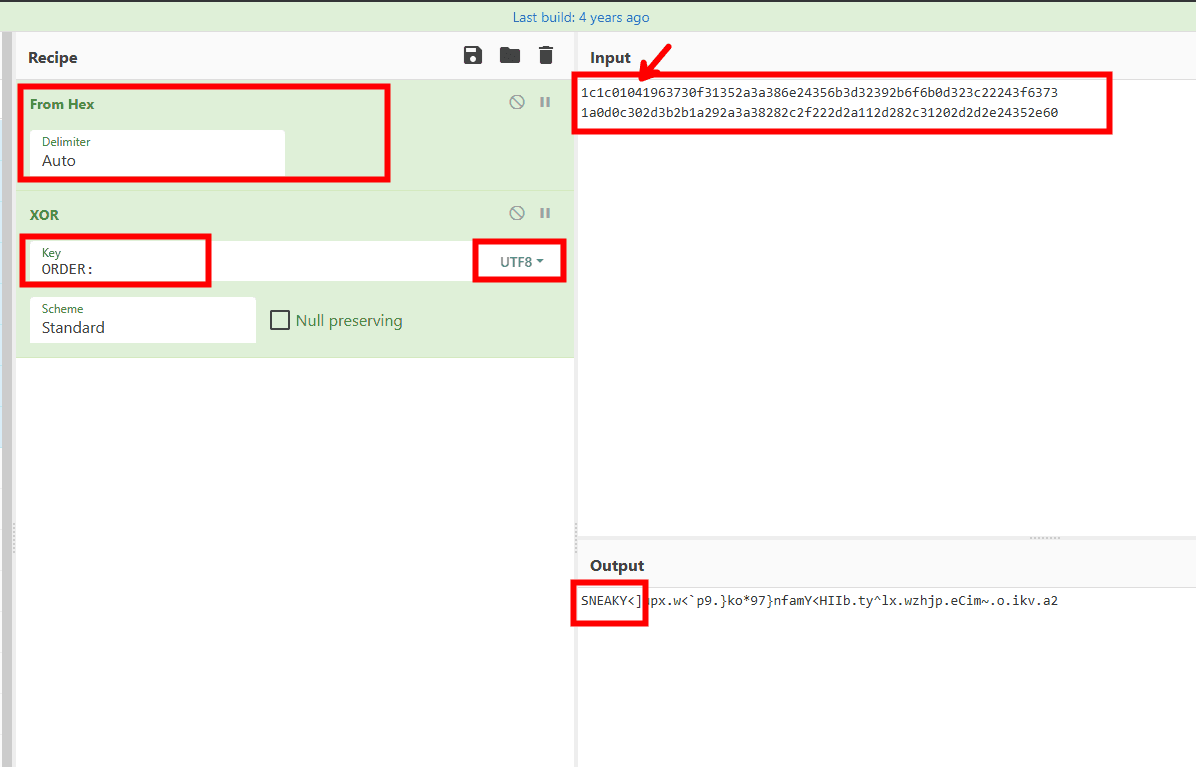The width and height of the screenshot is (1196, 767).
Task: Open the Load recipe folder icon
Action: [510, 56]
